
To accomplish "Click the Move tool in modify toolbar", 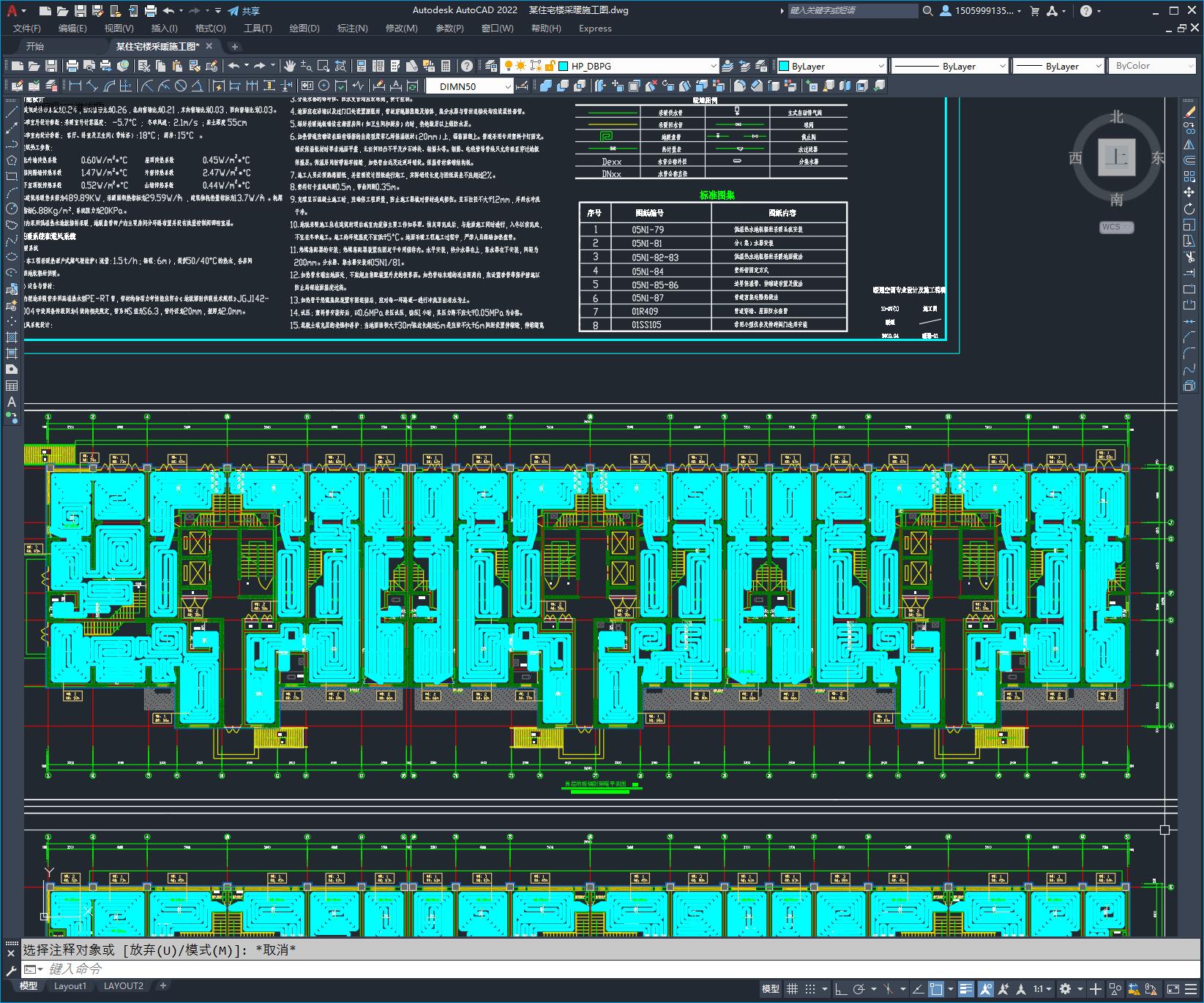I will (x=1189, y=192).
